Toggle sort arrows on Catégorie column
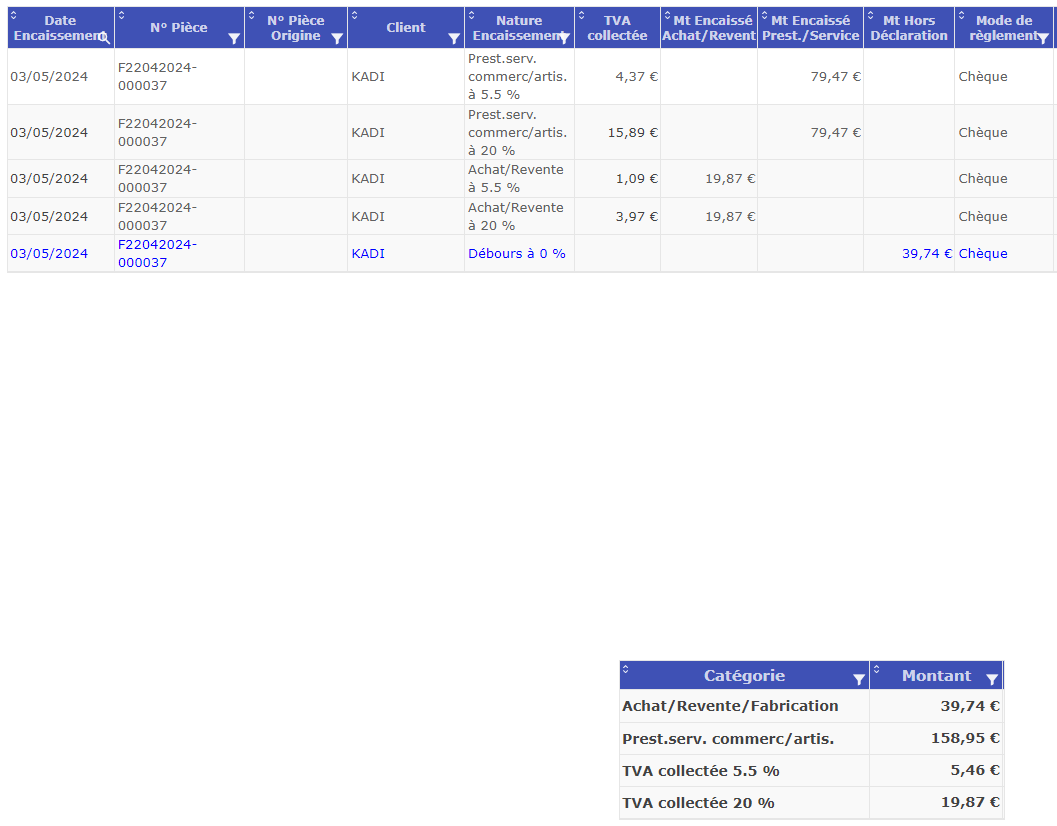 (x=626, y=667)
